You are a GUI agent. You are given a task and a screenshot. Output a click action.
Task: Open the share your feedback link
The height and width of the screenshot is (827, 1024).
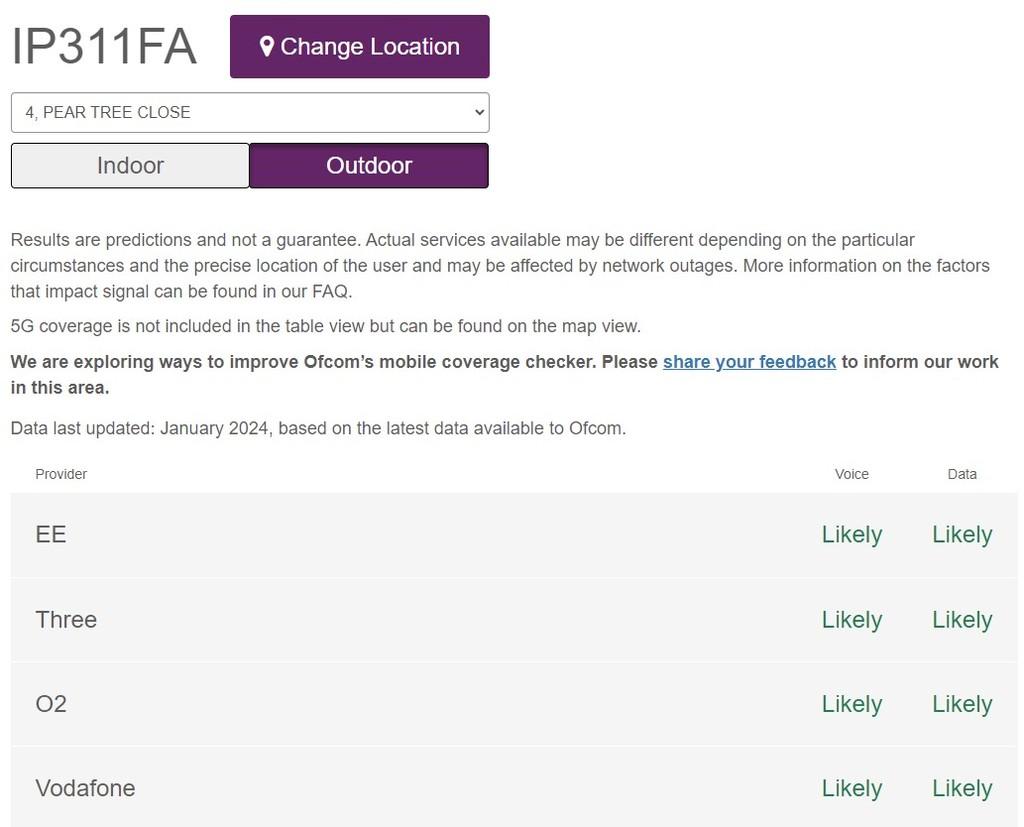tap(749, 362)
